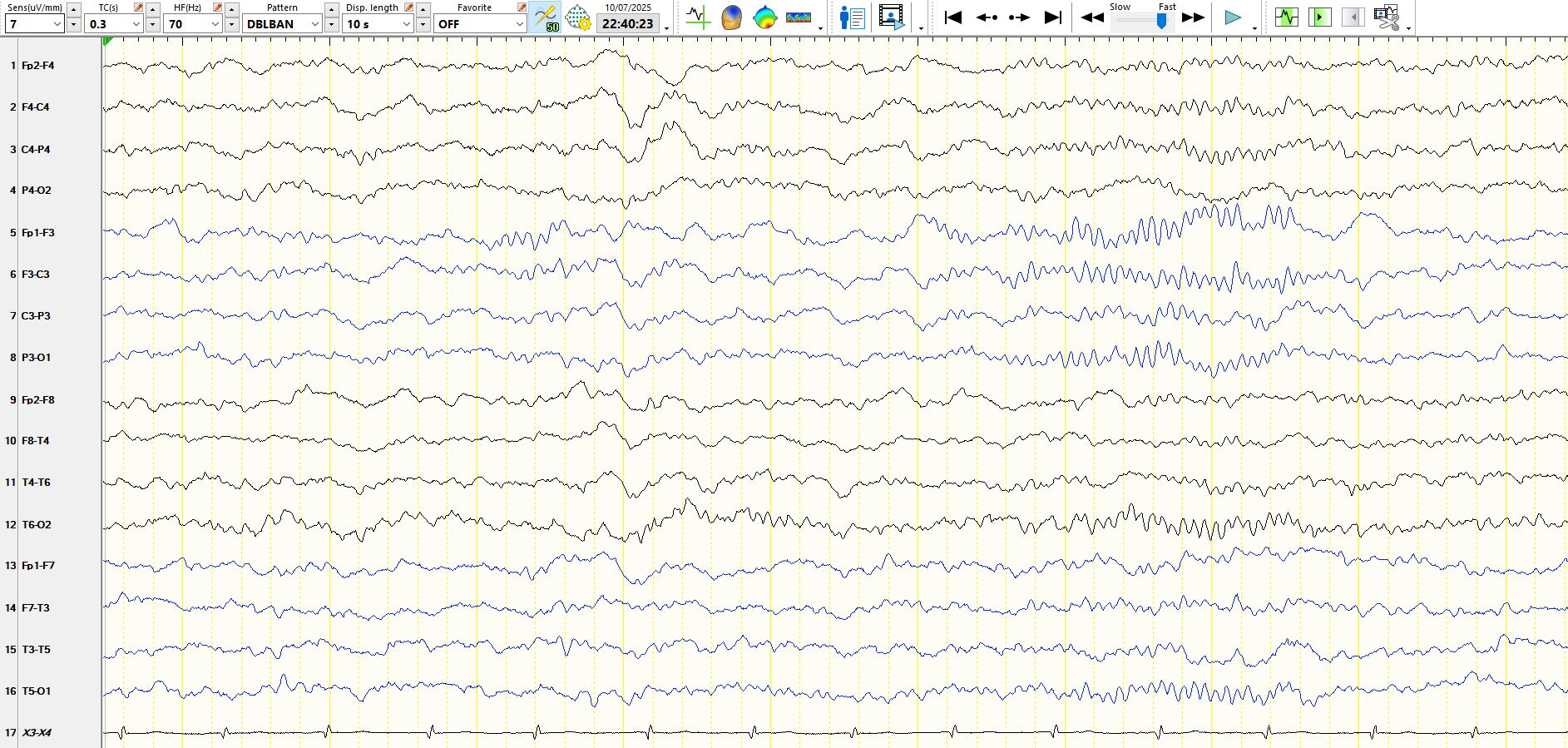Viewport: 1568px width, 748px height.
Task: Start playback with the blue play button
Action: click(x=1233, y=17)
